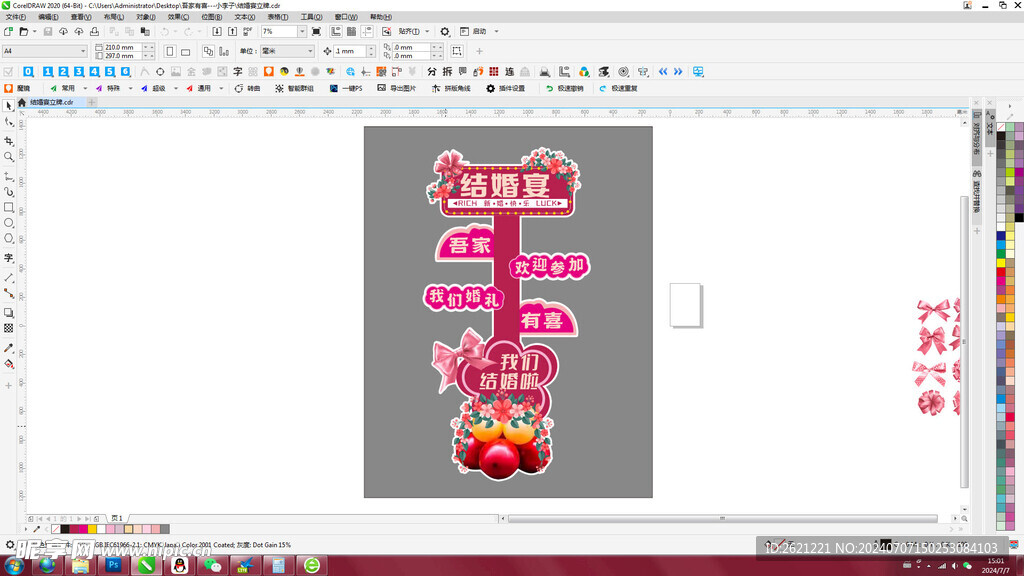
Task: Choose the Ellipse tool
Action: 9,223
